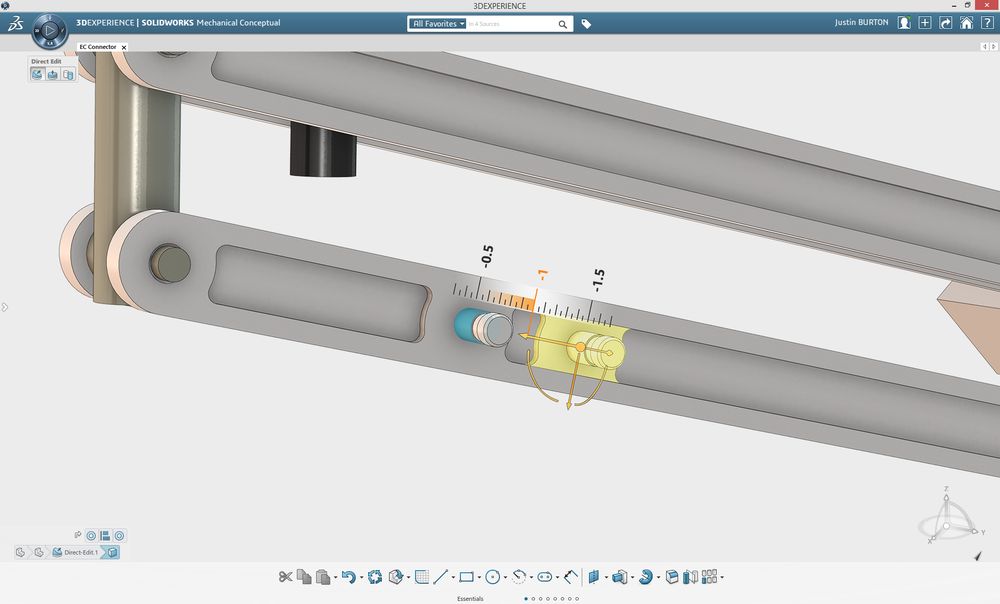This screenshot has height=604, width=1000.
Task: Click the plus Add button in header
Action: [x=925, y=23]
